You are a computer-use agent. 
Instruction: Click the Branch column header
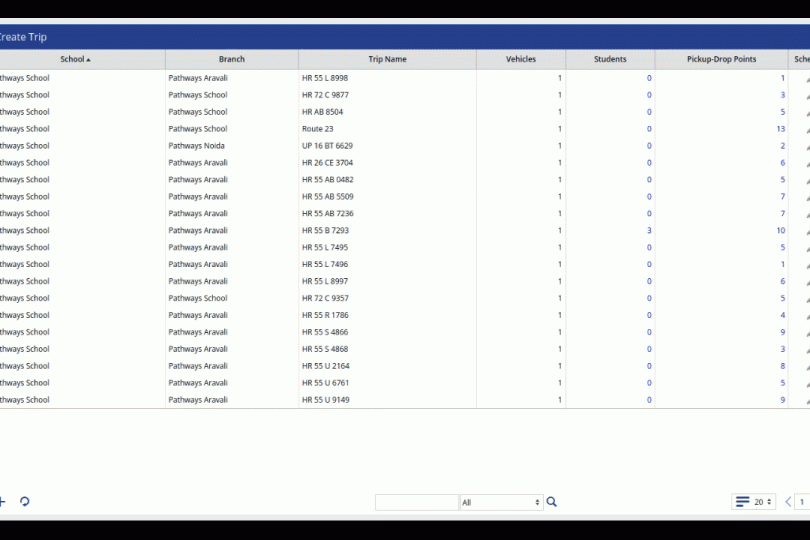pyautogui.click(x=231, y=59)
